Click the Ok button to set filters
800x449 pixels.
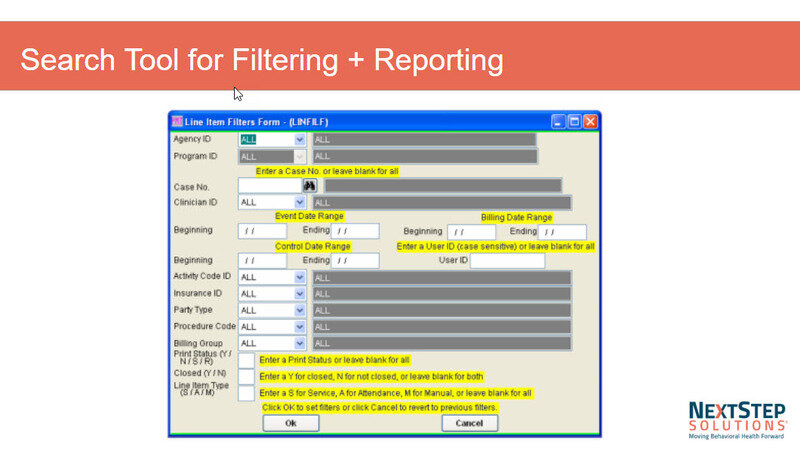(290, 423)
